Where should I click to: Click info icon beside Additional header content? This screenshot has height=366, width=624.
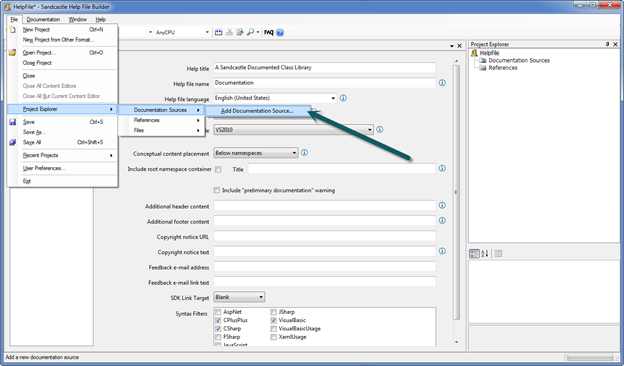click(442, 205)
